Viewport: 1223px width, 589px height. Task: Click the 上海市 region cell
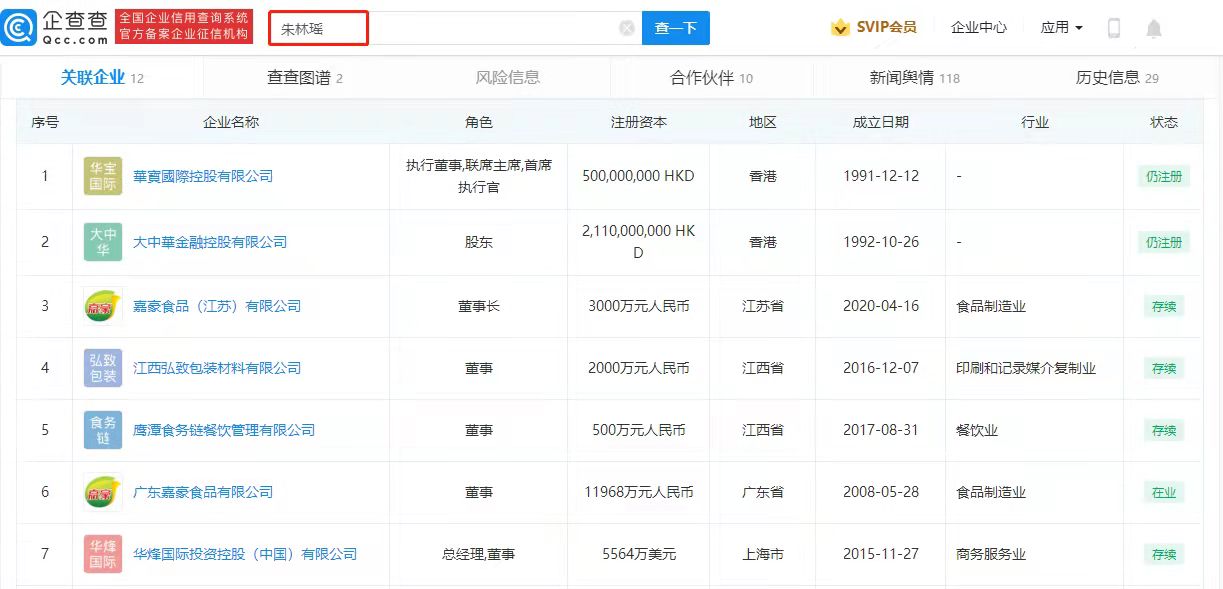763,554
